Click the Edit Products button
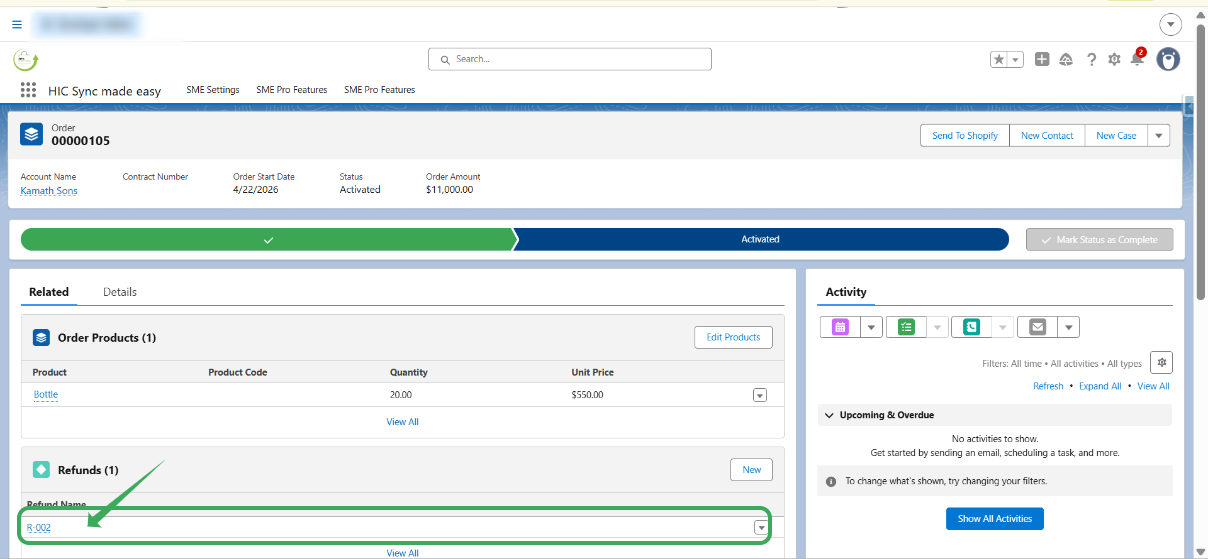The image size is (1208, 559). (x=733, y=337)
